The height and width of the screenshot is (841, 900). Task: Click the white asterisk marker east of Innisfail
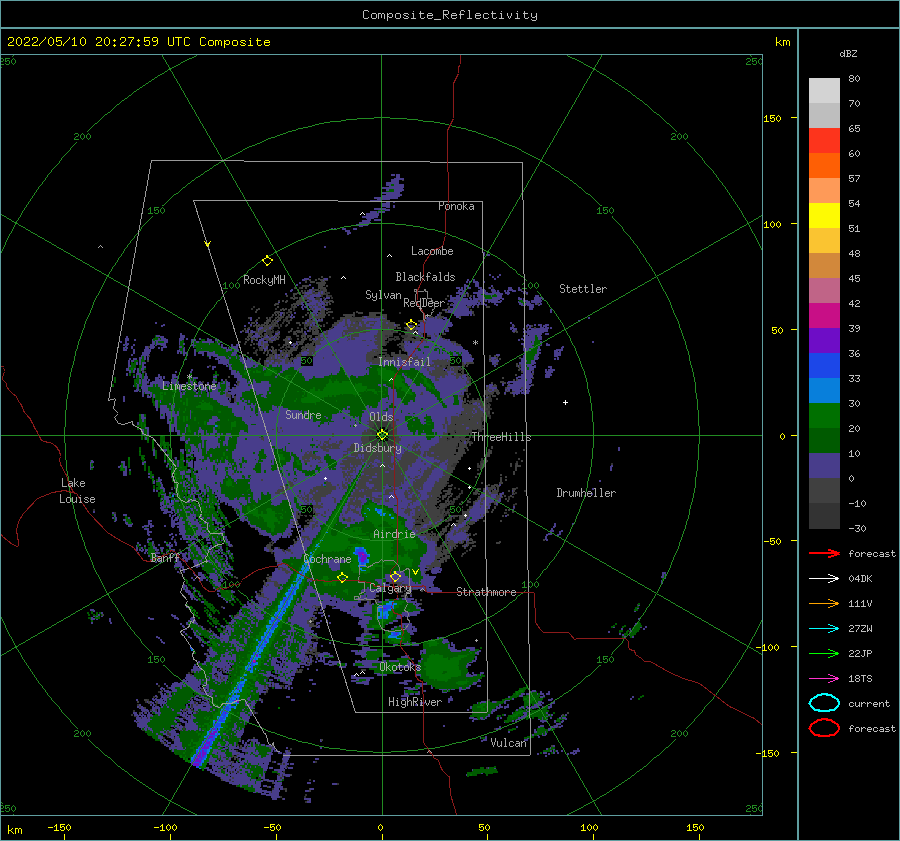[475, 343]
